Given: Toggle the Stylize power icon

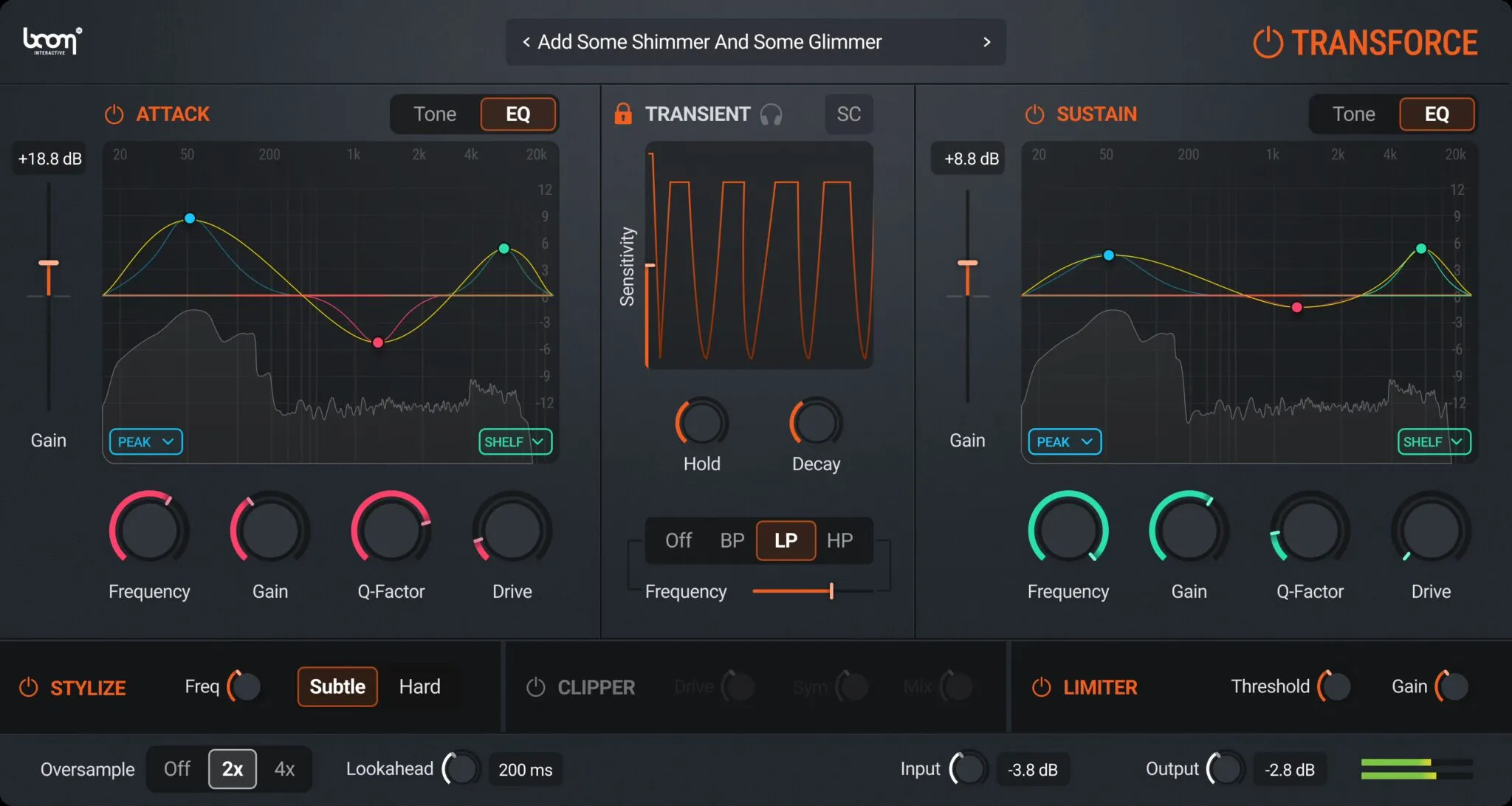Looking at the screenshot, I should click(x=28, y=687).
